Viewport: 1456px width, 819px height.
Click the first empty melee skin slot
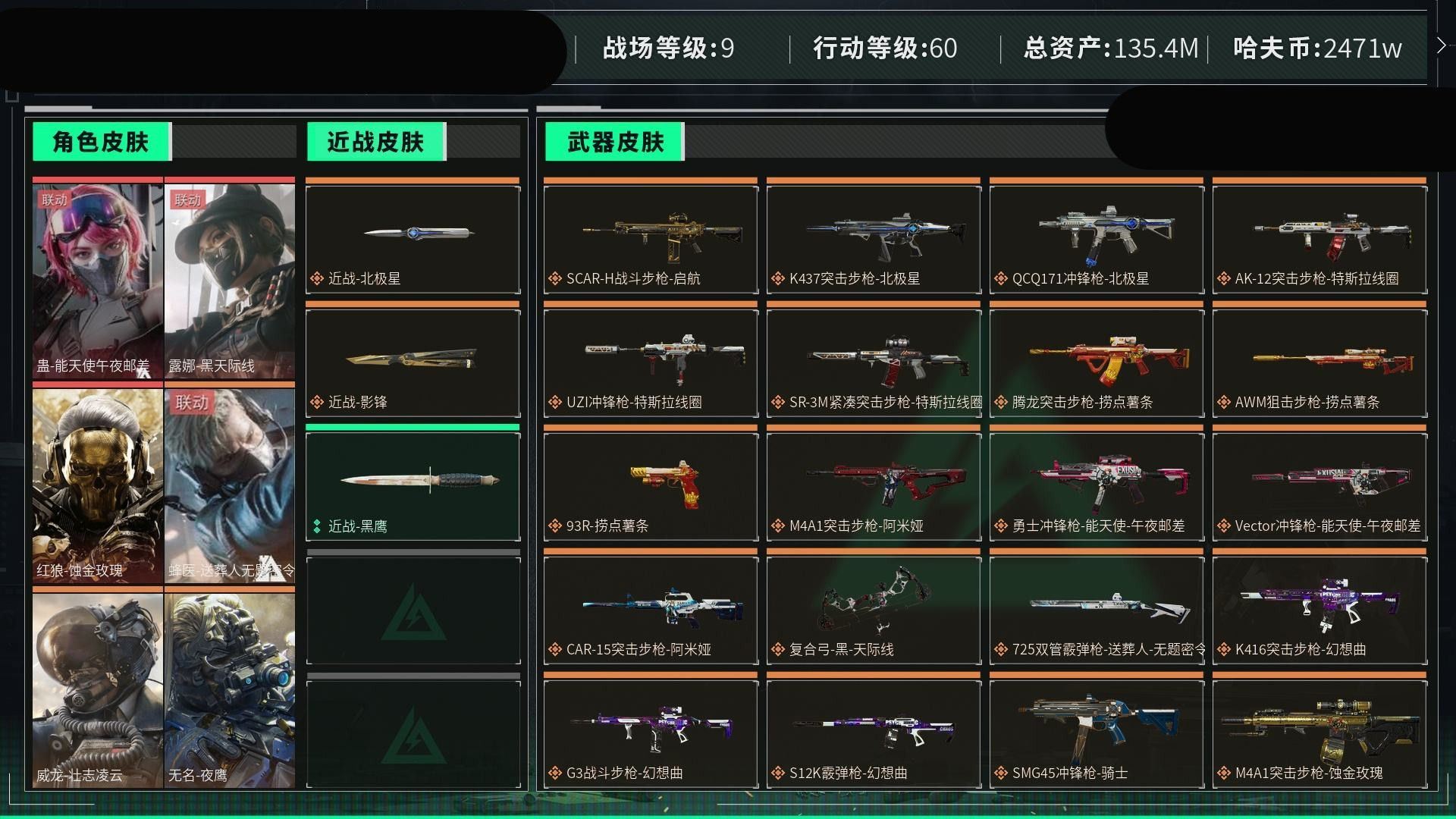[413, 610]
